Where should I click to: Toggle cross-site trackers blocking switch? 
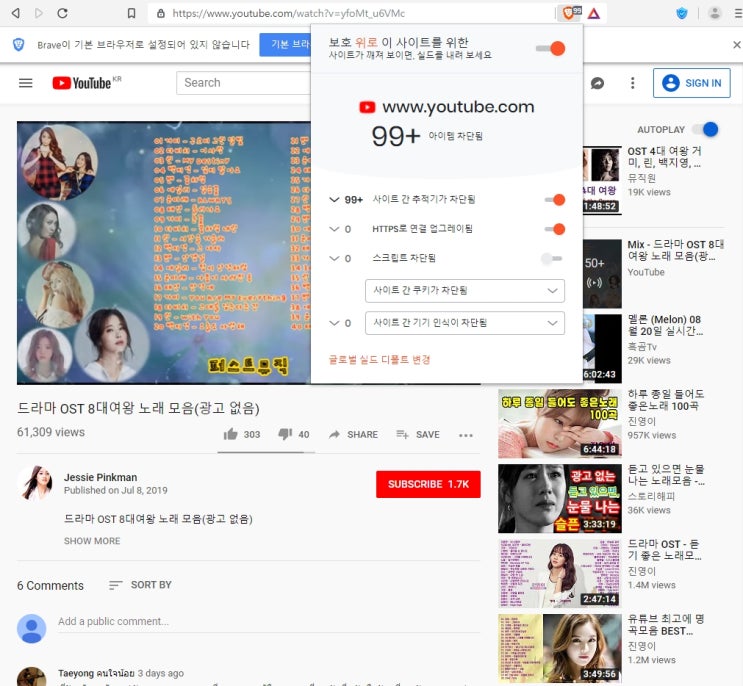[x=554, y=200]
